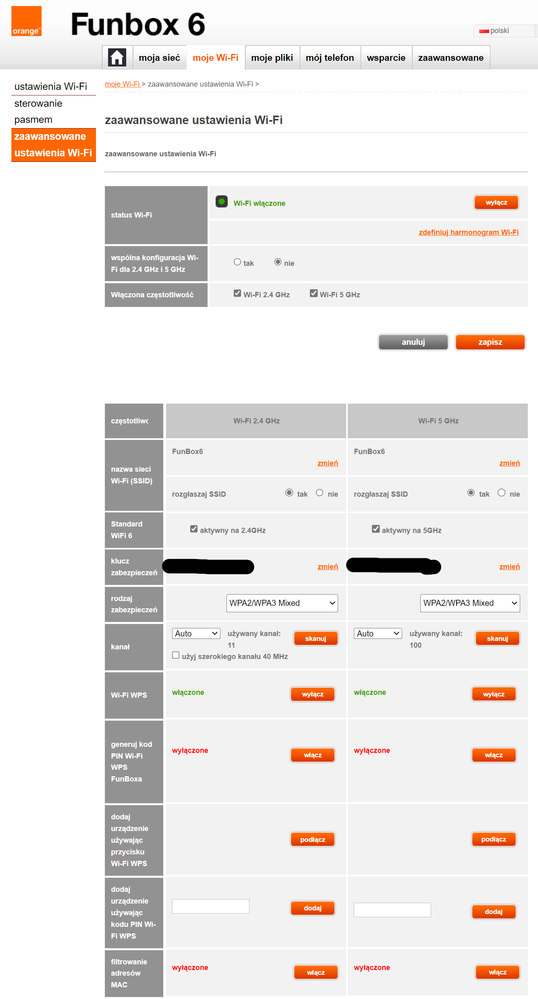
Task: Set 5 GHz SSID broadcast to 'nie'
Action: tap(502, 493)
